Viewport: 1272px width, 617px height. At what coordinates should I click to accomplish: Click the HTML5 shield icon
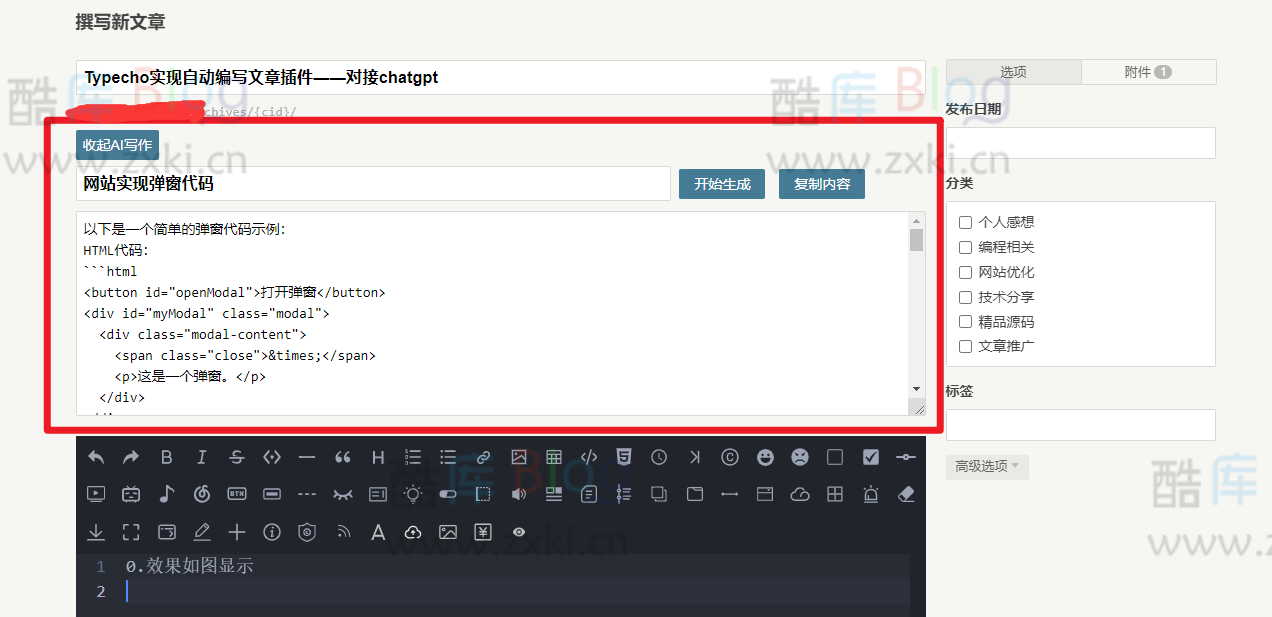(x=624, y=457)
